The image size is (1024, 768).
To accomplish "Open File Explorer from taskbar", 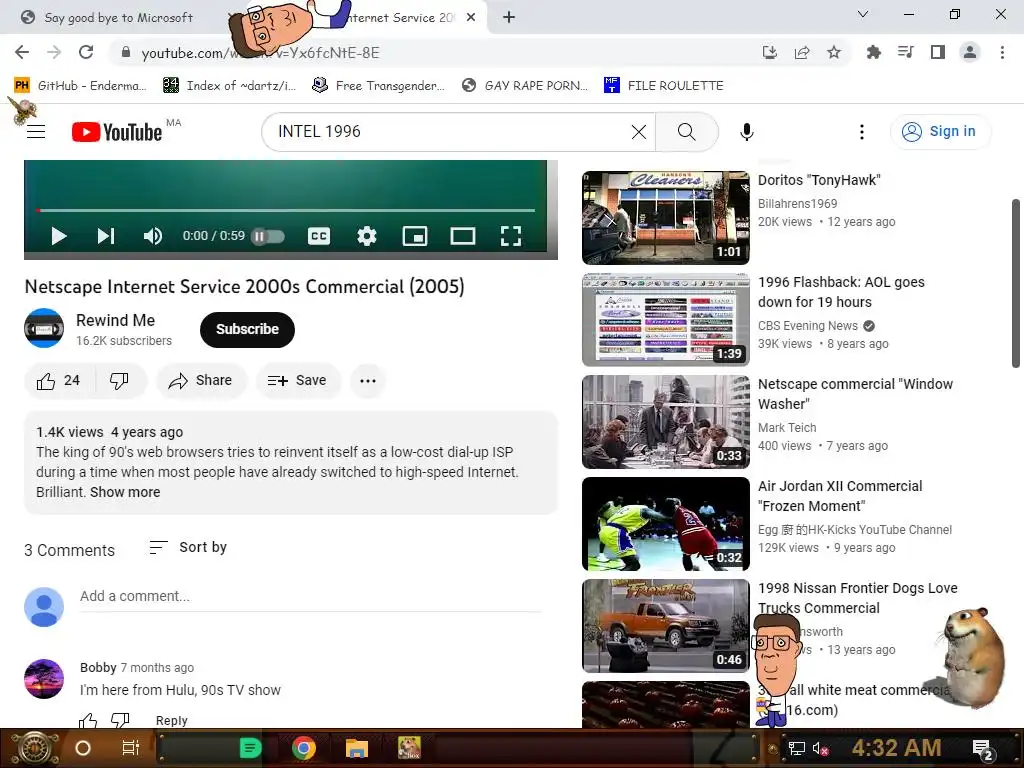I will coord(357,748).
